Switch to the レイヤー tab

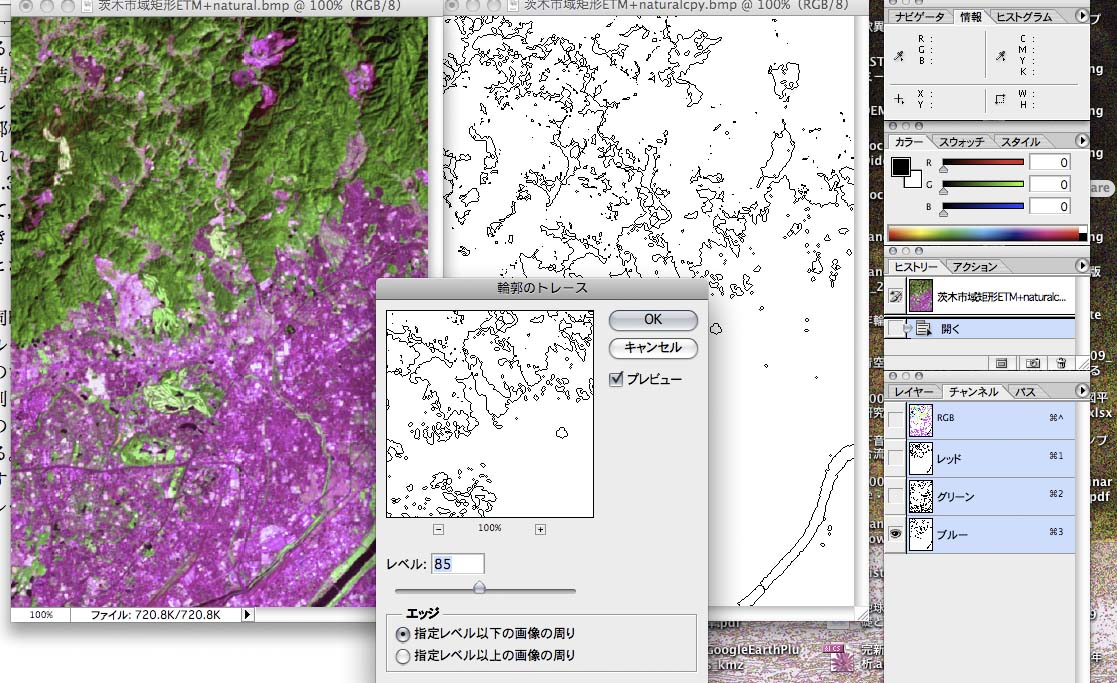coord(914,392)
